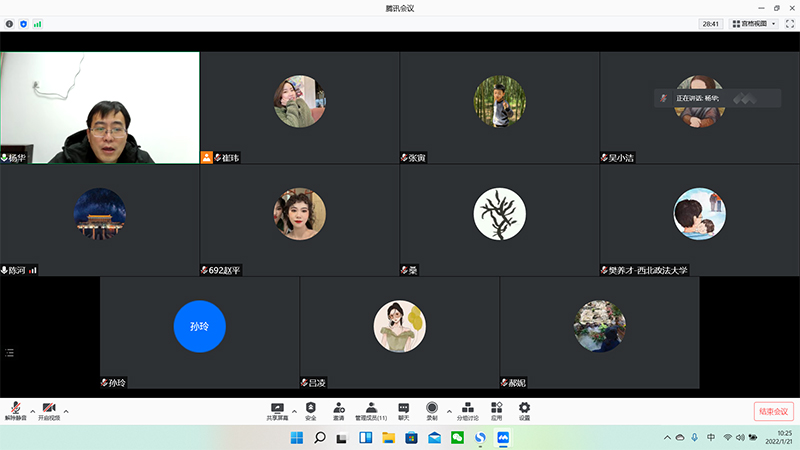Open the 应用 apps icon
This screenshot has height=450, width=800.
[x=496, y=408]
